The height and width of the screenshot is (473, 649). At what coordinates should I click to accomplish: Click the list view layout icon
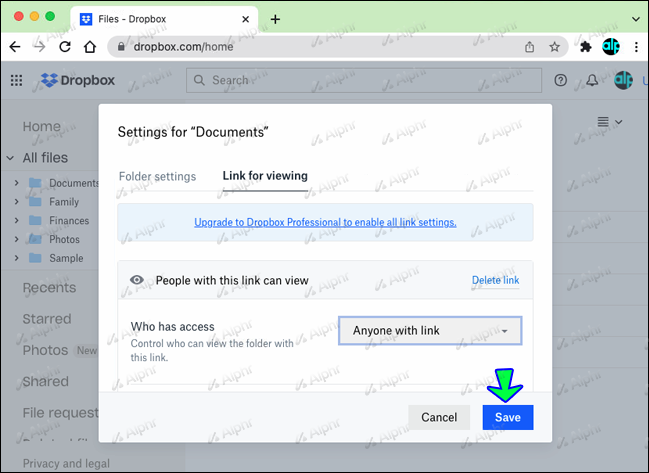pyautogui.click(x=603, y=122)
